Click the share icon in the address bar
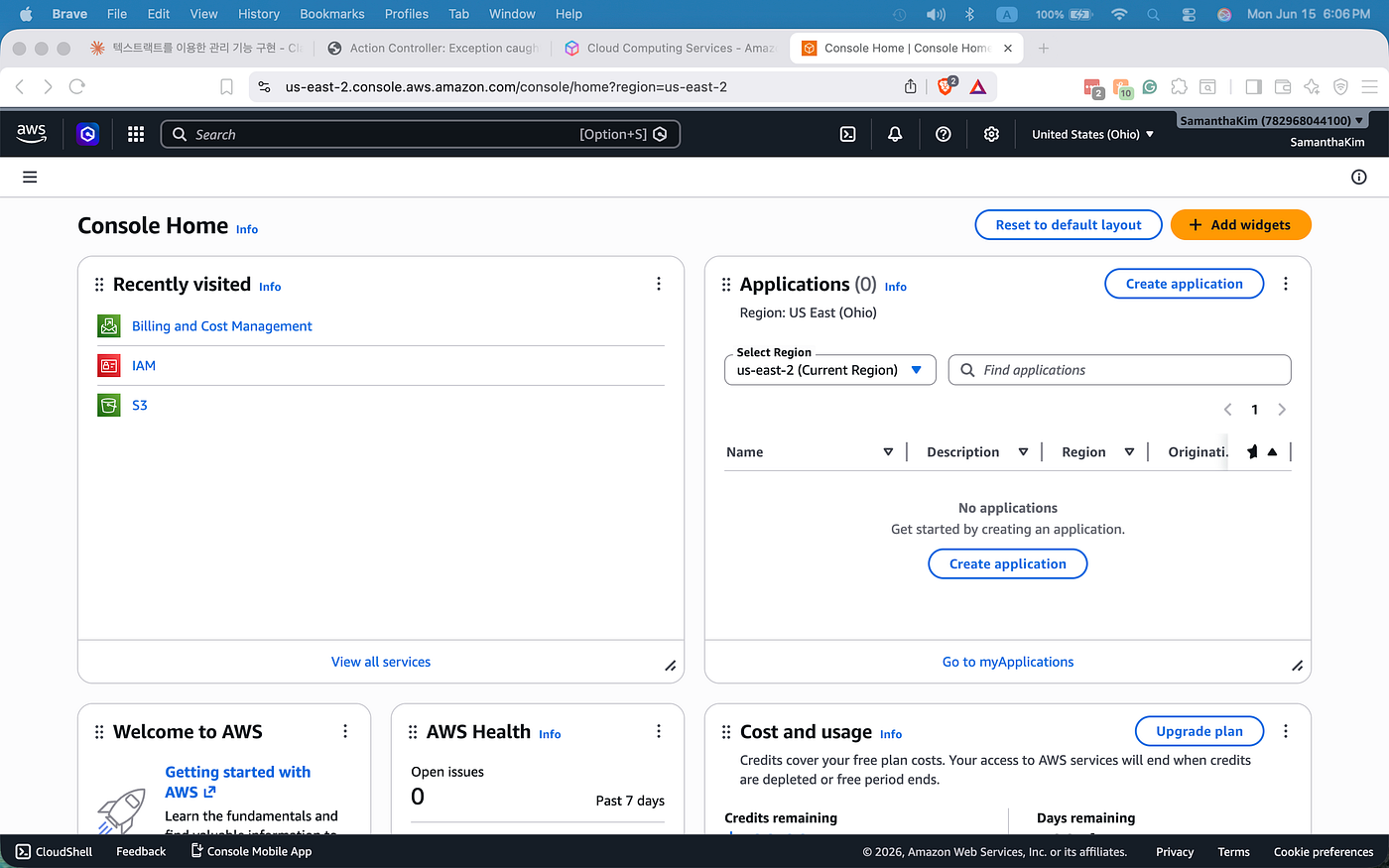This screenshot has width=1389, height=868. pos(911,86)
